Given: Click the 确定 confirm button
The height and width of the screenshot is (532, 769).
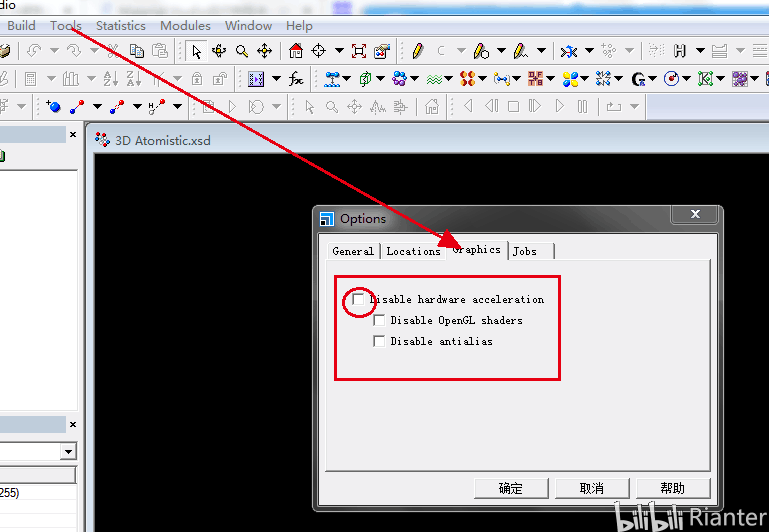Looking at the screenshot, I should point(511,488).
